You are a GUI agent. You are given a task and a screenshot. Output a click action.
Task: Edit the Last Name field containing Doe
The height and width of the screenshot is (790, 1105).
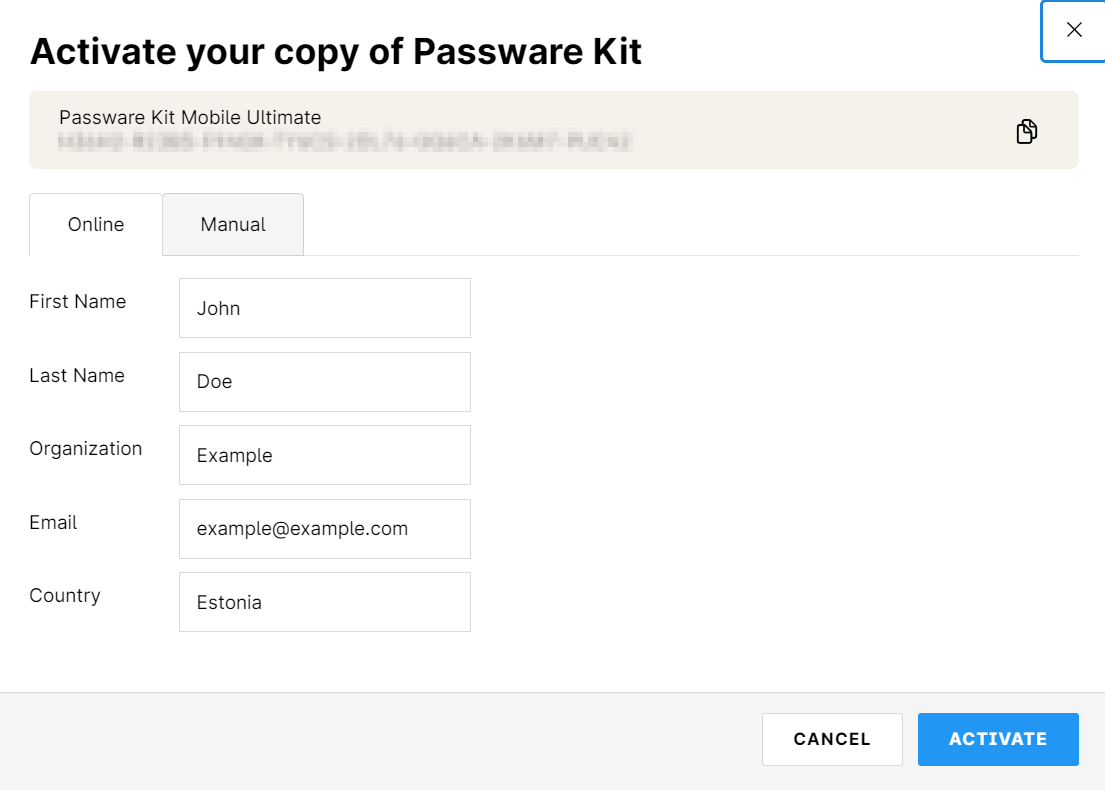point(325,382)
